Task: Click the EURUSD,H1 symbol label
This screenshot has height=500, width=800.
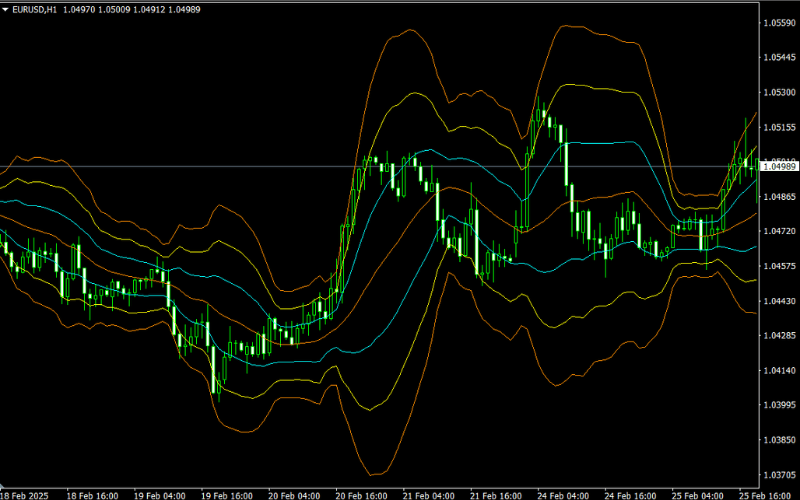Action: tap(37, 8)
